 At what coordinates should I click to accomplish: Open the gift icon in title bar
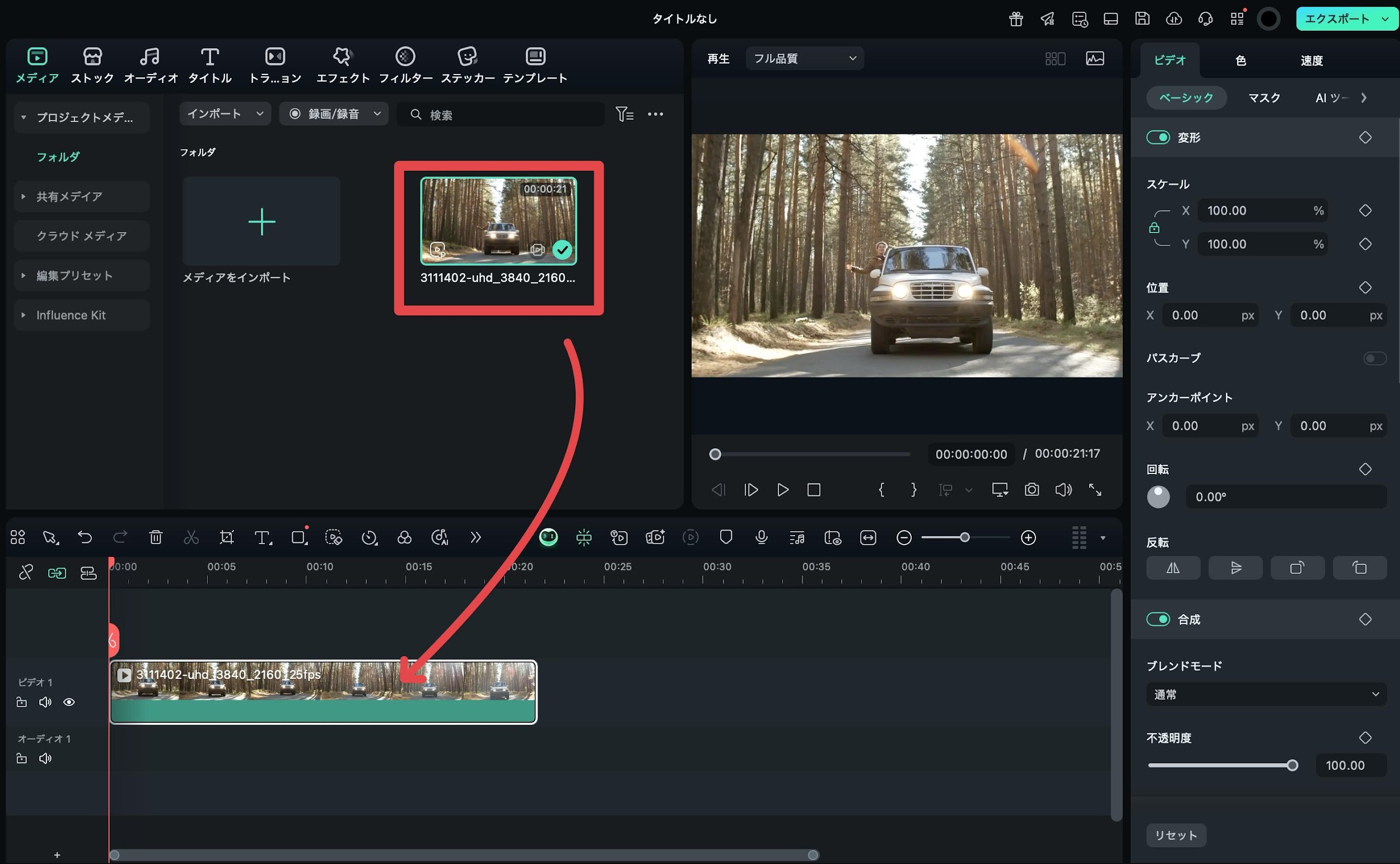pyautogui.click(x=1016, y=19)
